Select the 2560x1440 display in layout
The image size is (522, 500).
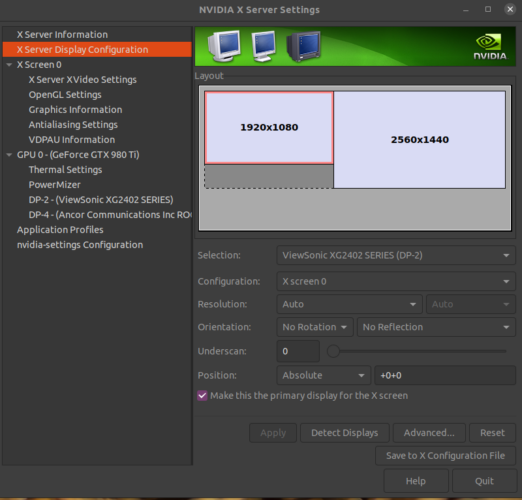pyautogui.click(x=420, y=140)
